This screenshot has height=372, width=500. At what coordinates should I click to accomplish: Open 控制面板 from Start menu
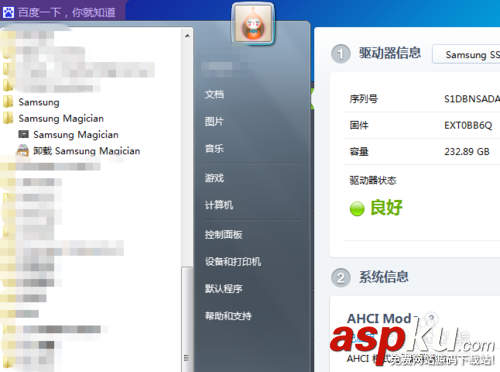click(224, 235)
